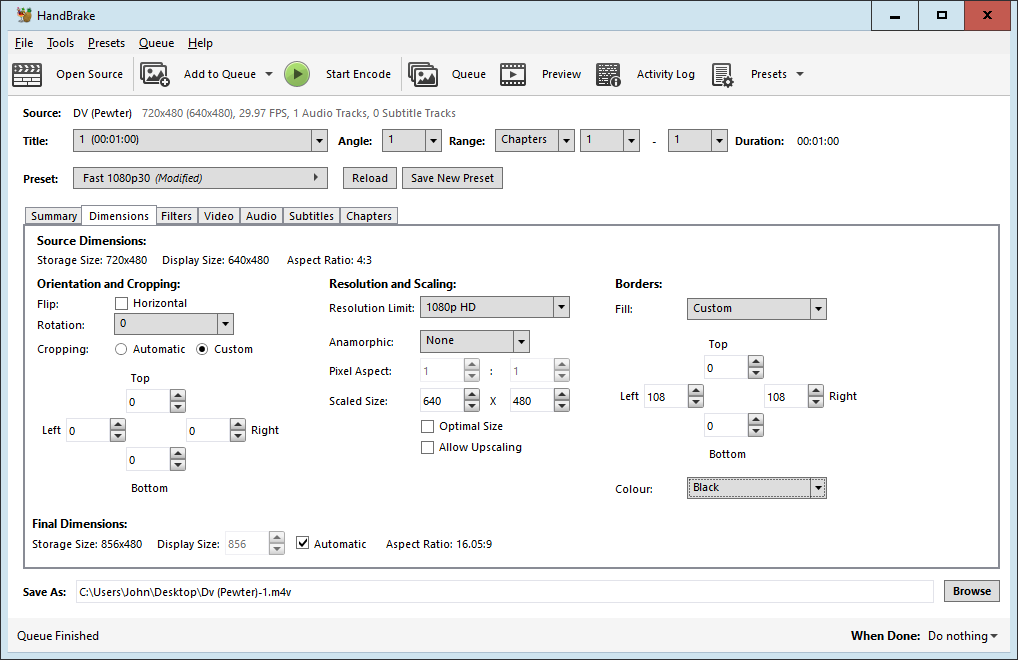Switch to the Audio tab

click(x=262, y=216)
